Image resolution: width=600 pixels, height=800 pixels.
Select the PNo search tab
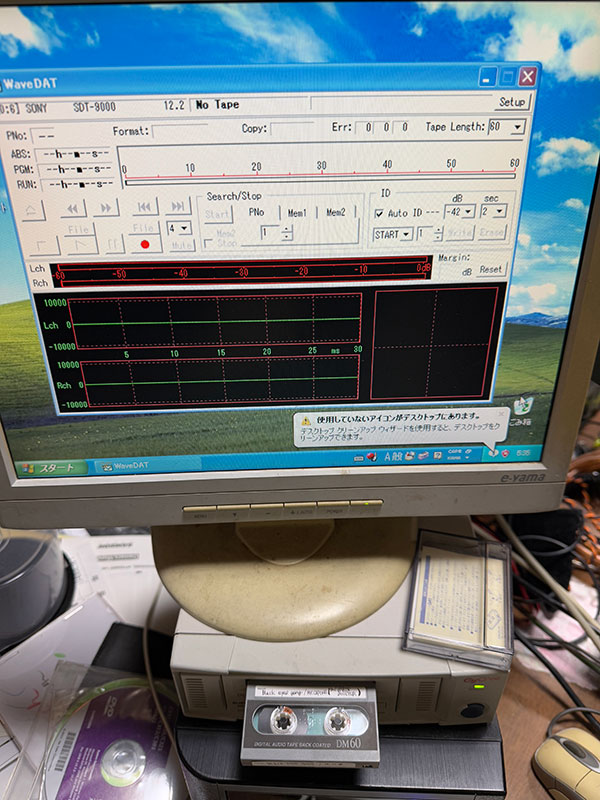256,212
